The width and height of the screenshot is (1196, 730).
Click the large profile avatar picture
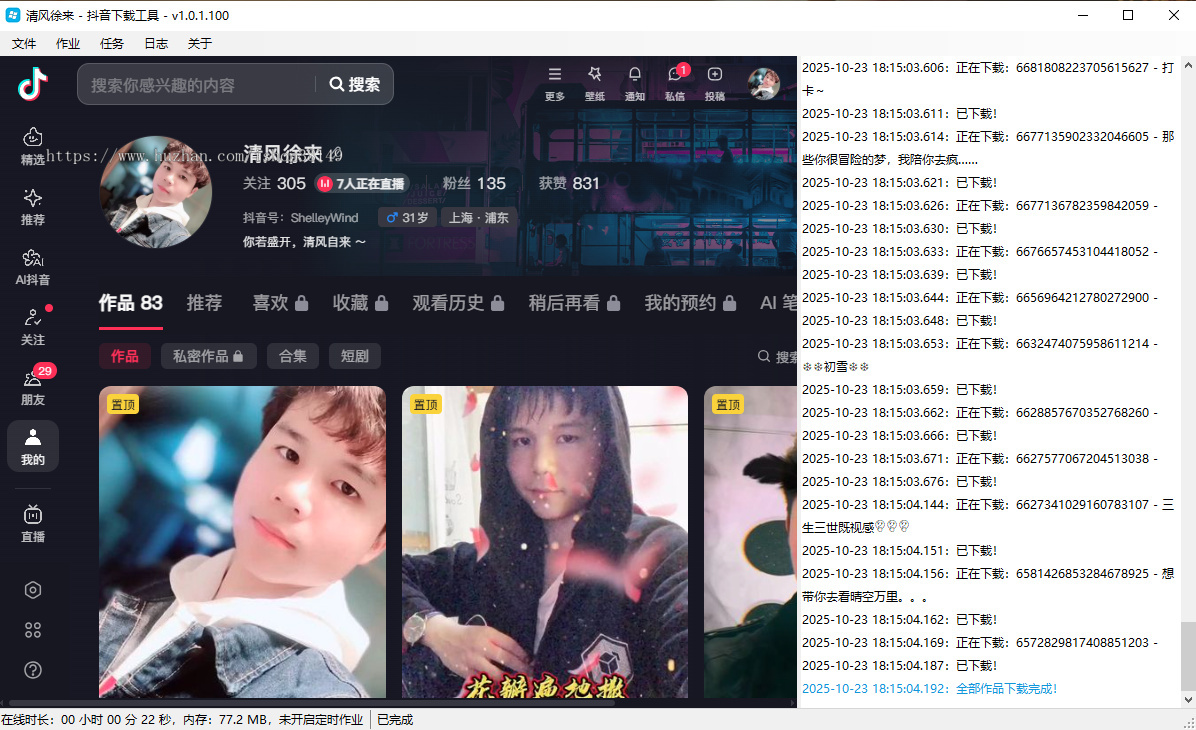tap(156, 191)
